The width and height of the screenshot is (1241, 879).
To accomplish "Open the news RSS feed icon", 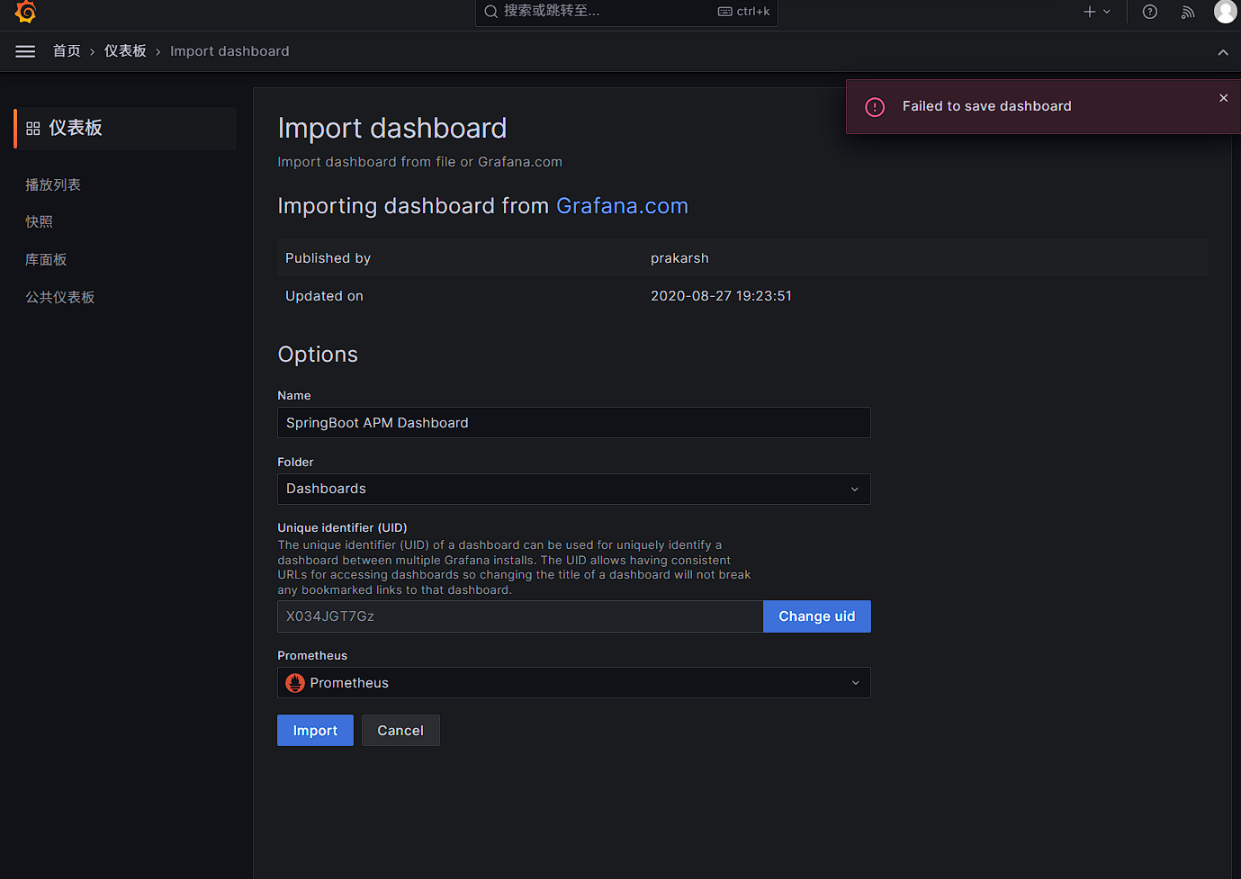I will coord(1187,12).
